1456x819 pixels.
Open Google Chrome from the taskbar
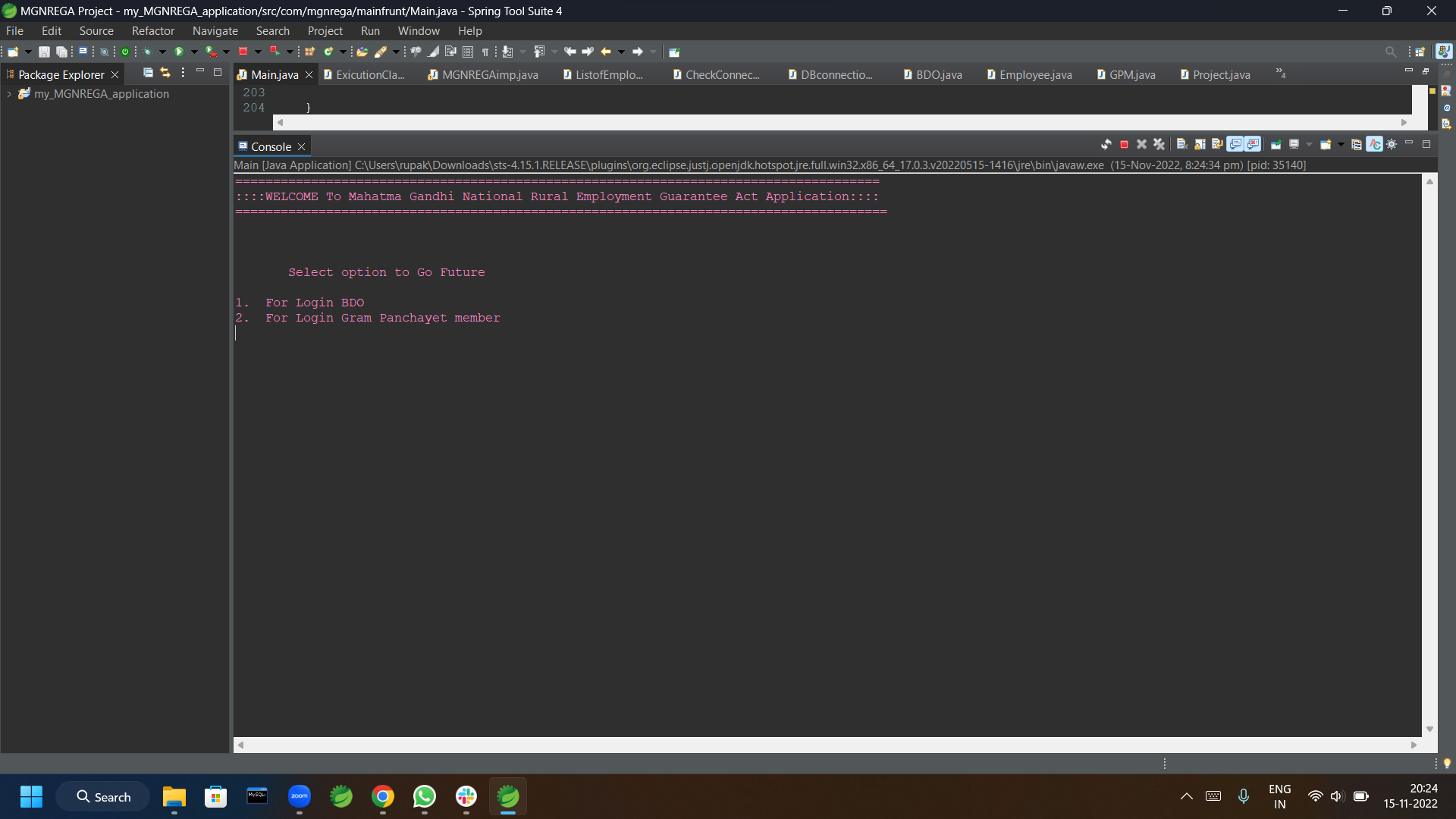point(383,797)
